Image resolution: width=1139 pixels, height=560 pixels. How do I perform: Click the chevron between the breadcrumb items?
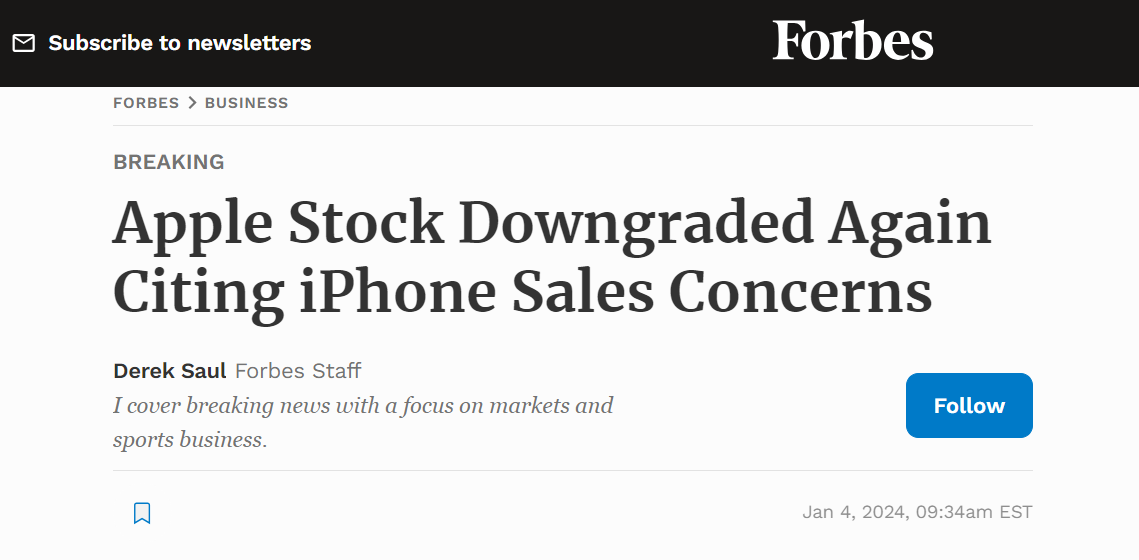pos(192,103)
